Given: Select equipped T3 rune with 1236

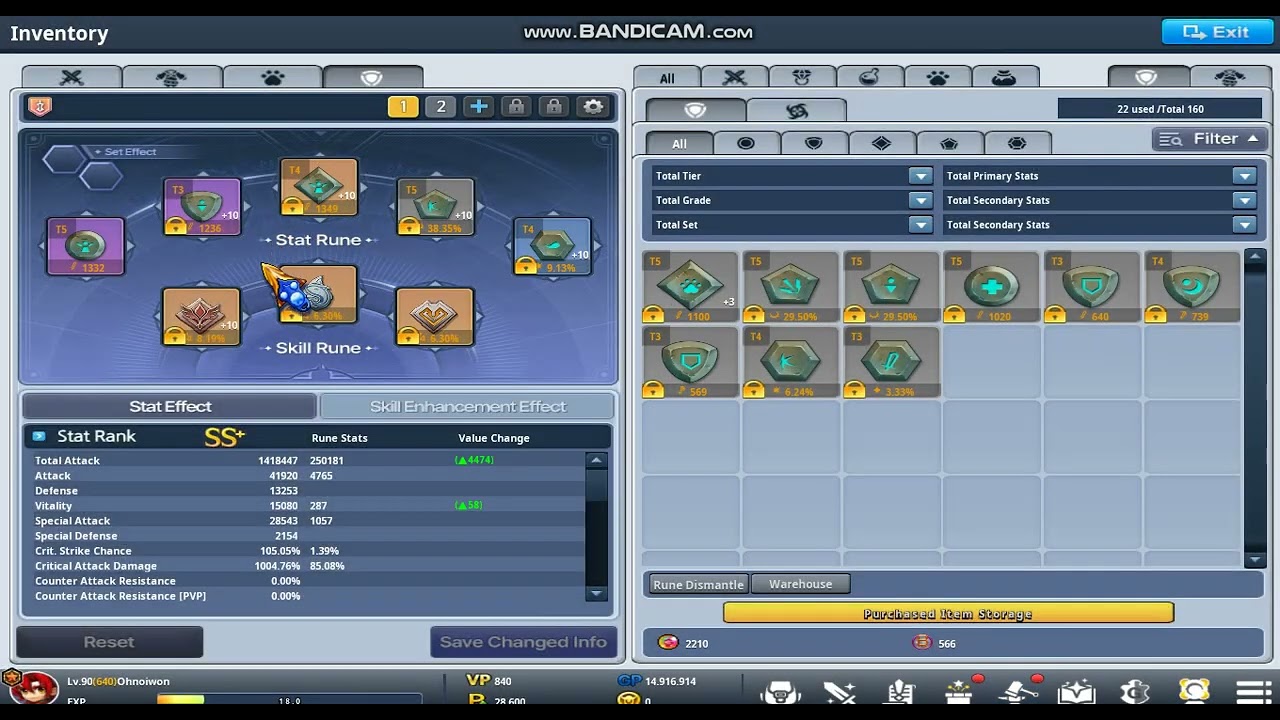Looking at the screenshot, I should tap(202, 207).
